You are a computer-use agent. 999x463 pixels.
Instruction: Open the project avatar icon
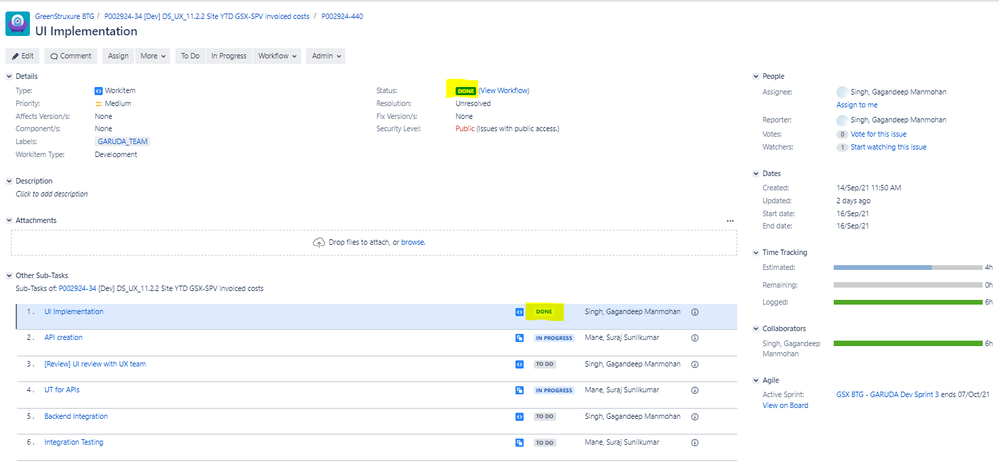(18, 24)
